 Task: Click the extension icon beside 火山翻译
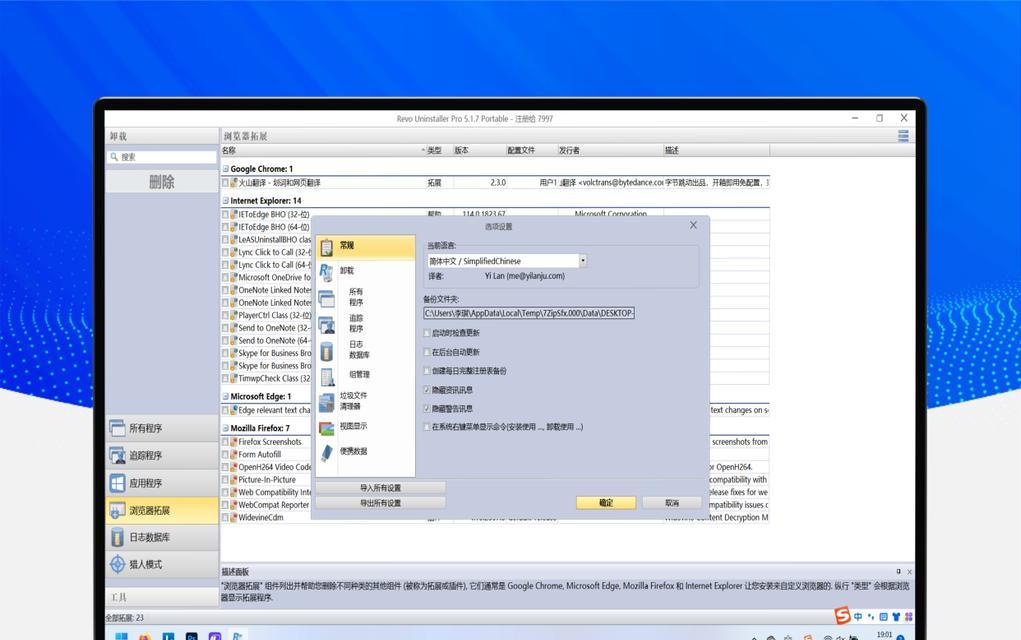point(234,183)
